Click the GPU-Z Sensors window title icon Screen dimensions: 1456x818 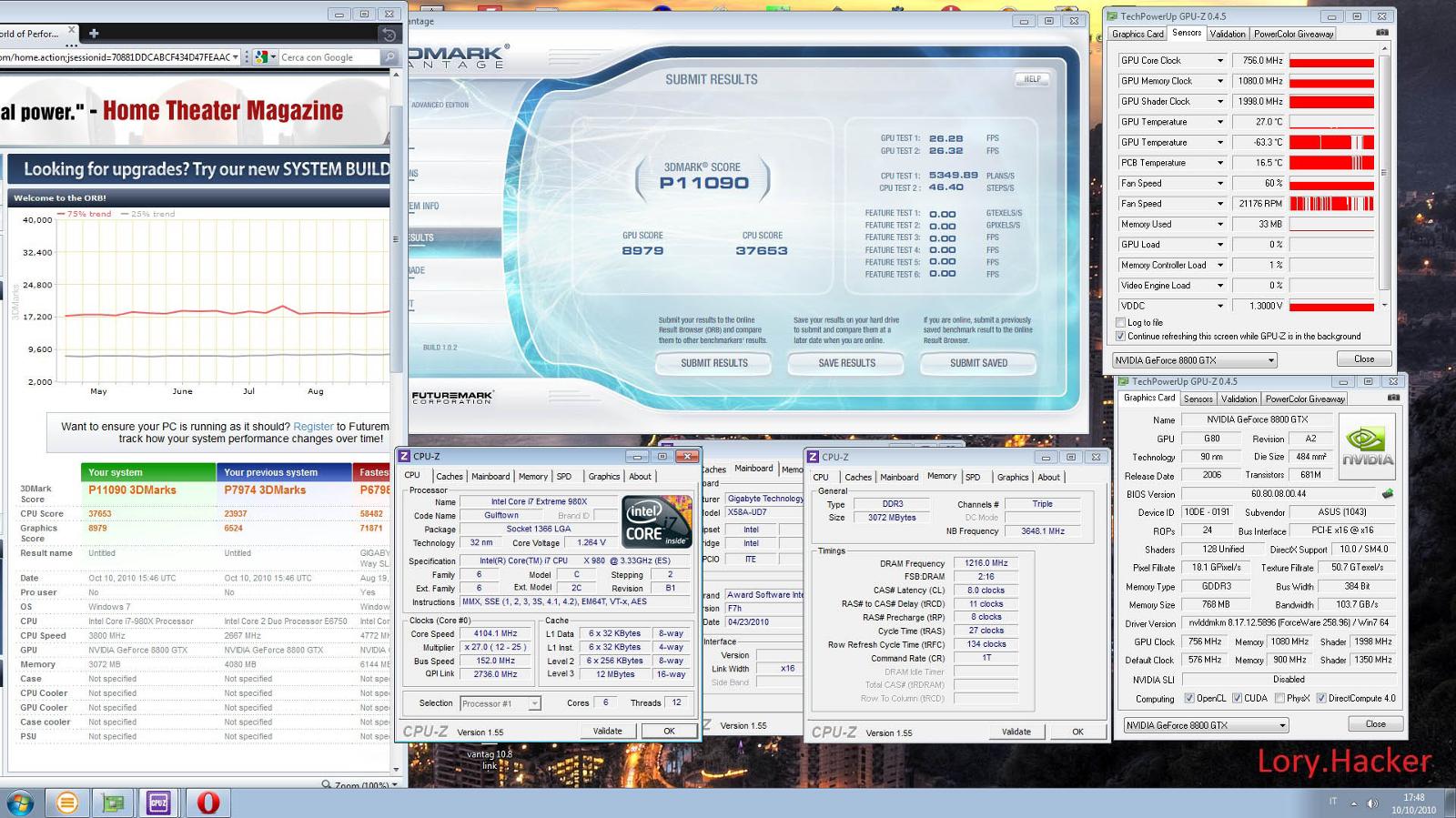click(x=1112, y=16)
